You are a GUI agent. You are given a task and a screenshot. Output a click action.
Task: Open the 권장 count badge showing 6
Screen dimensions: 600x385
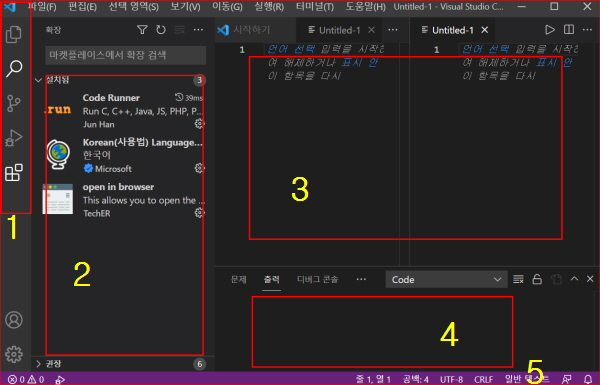(199, 364)
